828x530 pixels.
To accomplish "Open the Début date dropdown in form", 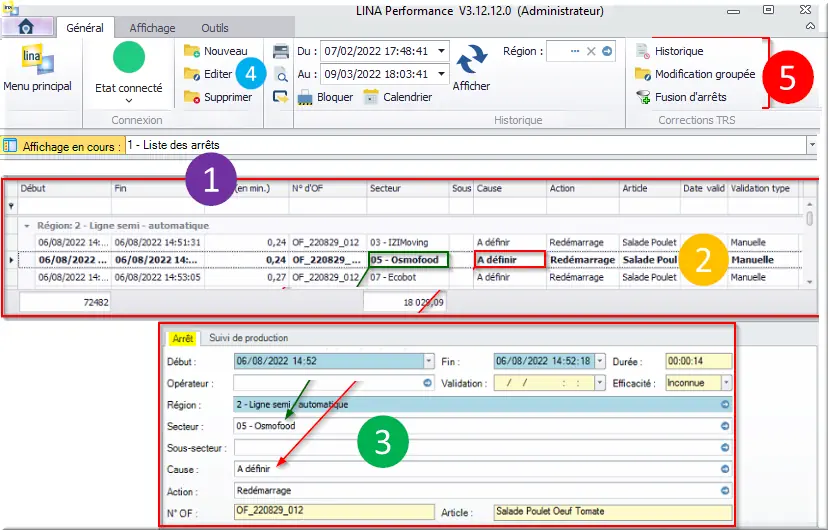I will 428,361.
